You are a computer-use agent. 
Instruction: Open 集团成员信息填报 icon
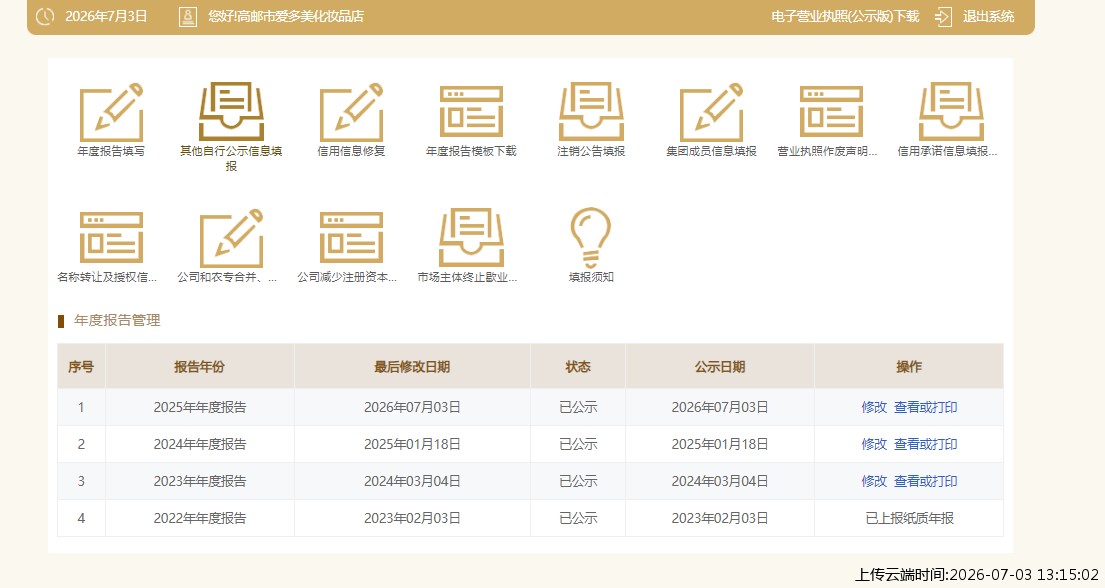(711, 112)
